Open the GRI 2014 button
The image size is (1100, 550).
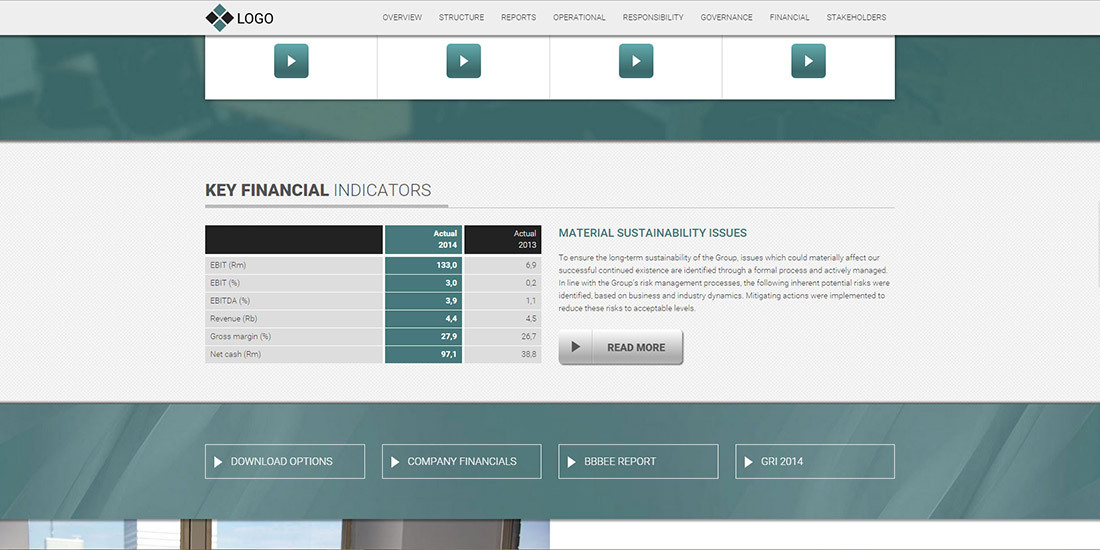click(x=815, y=462)
